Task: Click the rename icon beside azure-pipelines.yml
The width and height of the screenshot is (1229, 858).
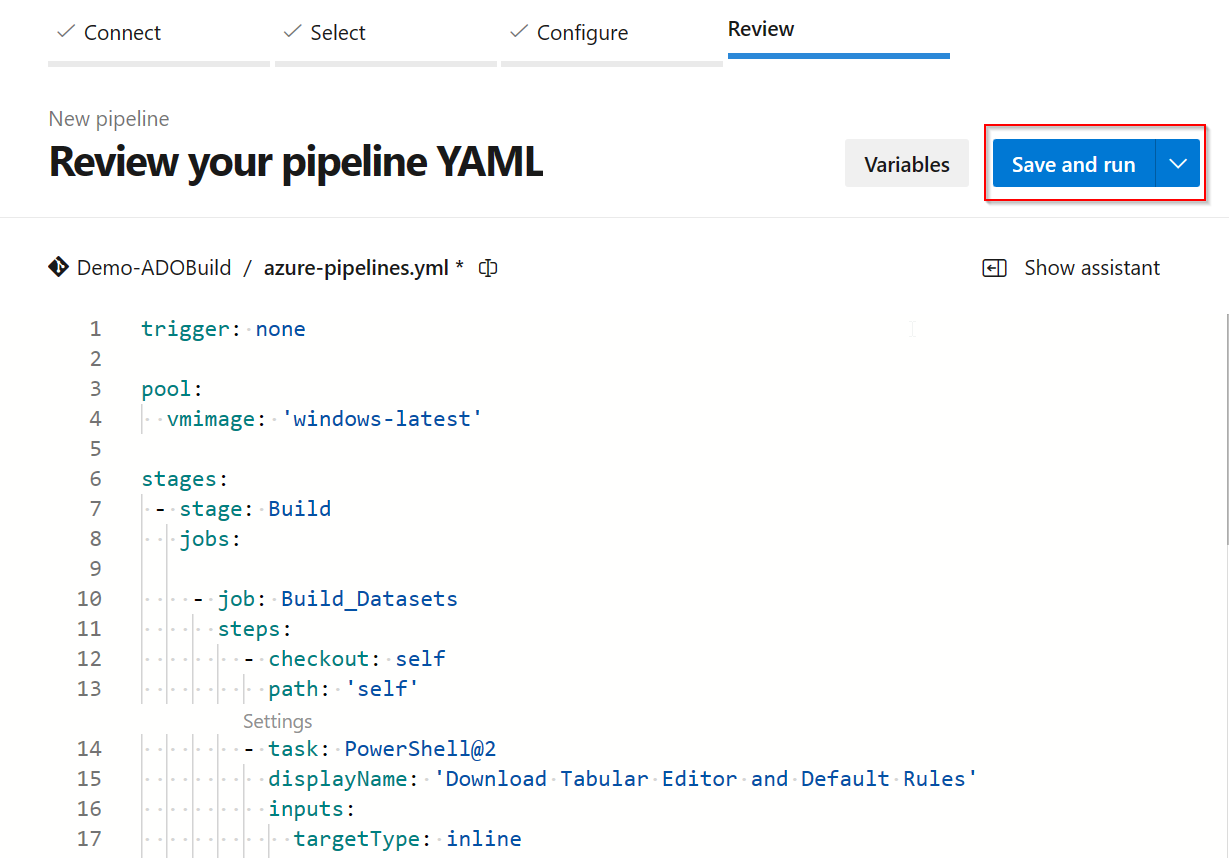Action: tap(487, 267)
